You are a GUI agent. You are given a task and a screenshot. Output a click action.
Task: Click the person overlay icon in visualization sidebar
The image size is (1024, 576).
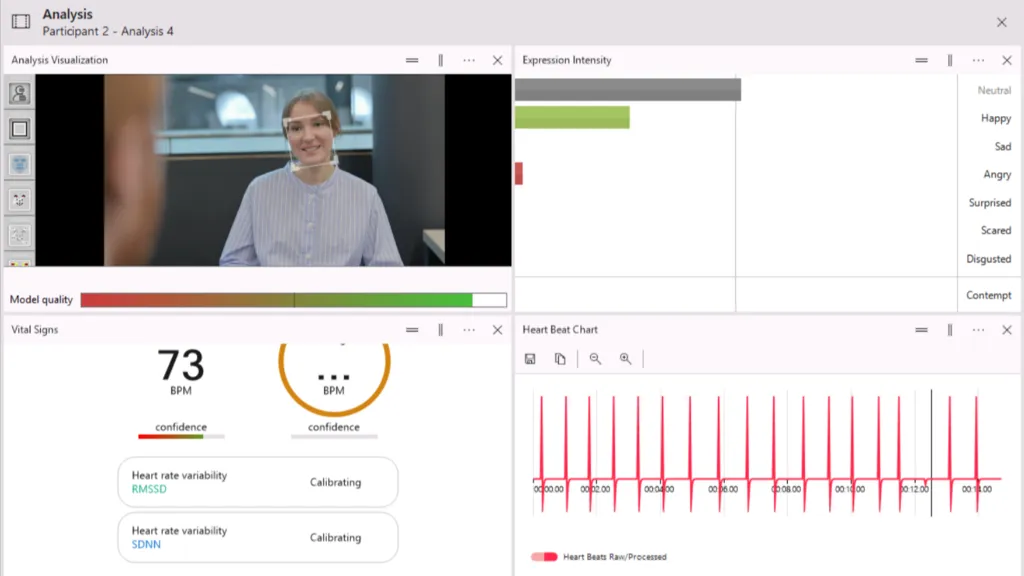pos(19,94)
